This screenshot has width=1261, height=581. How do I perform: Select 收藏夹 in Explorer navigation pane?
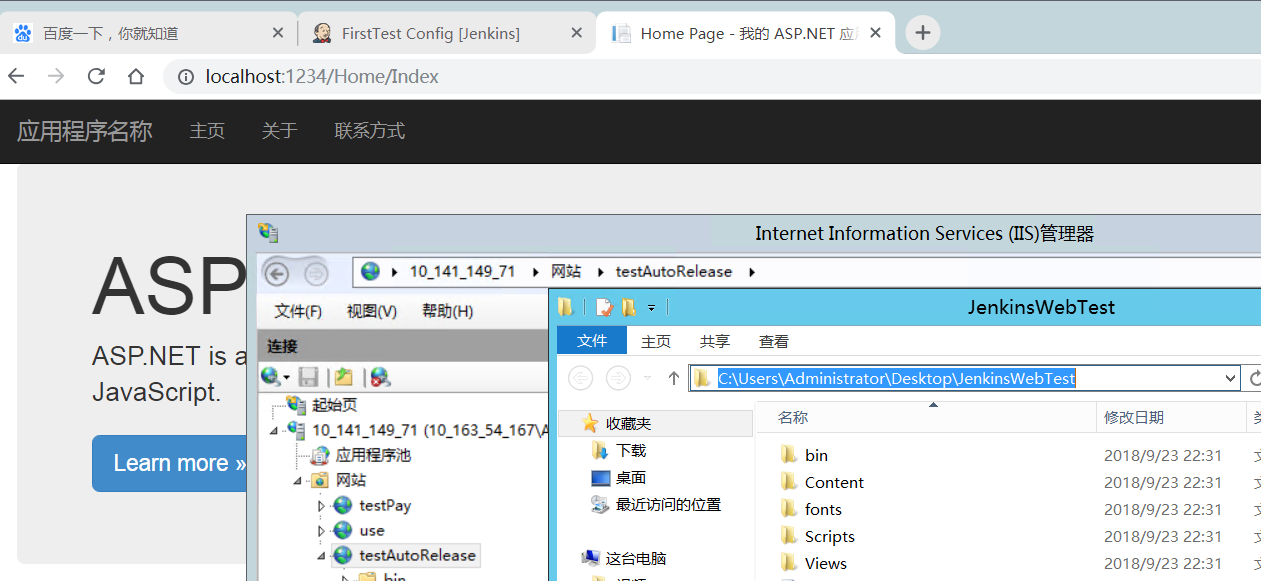[x=628, y=424]
